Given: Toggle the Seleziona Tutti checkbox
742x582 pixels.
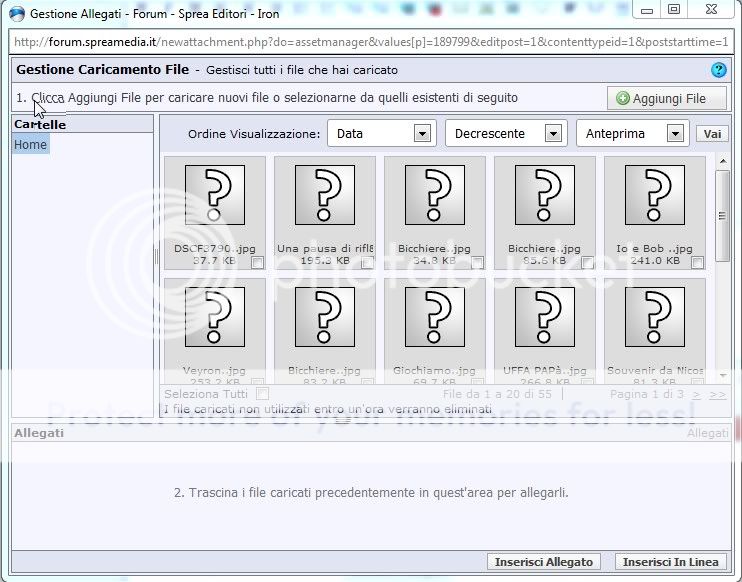Looking at the screenshot, I should [262, 394].
